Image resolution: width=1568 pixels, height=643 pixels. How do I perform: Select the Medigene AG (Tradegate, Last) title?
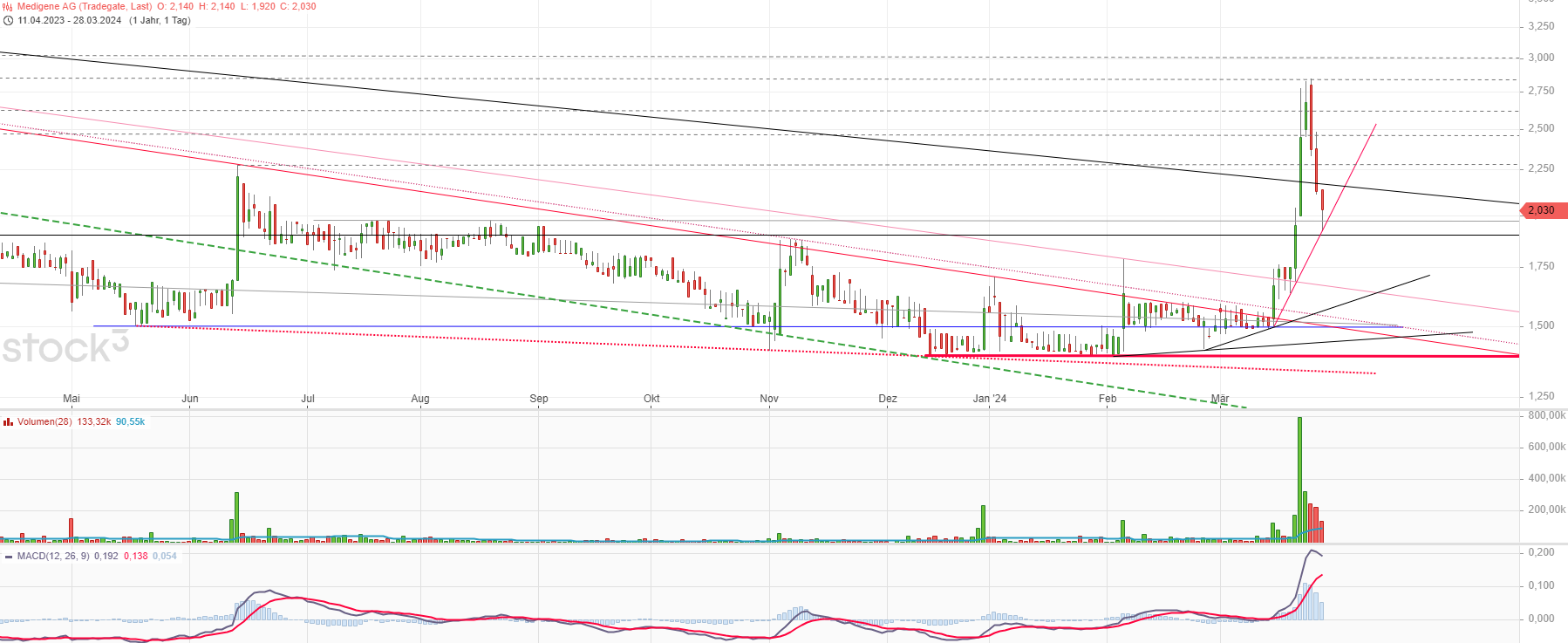pyautogui.click(x=85, y=6)
